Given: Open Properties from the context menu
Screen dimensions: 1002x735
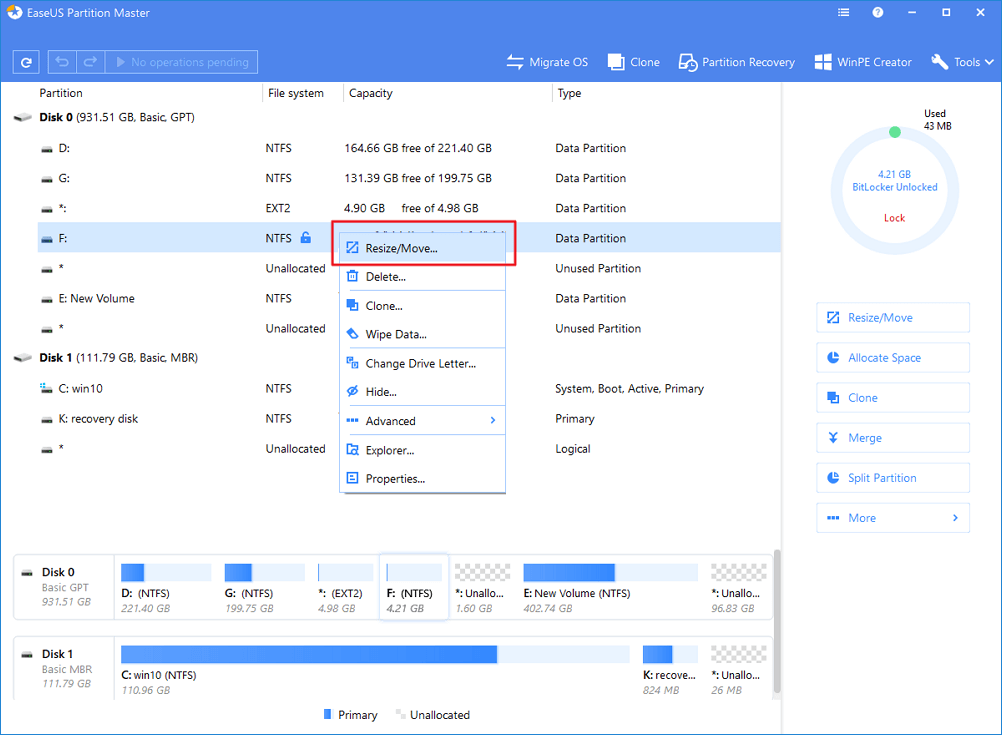Looking at the screenshot, I should [x=422, y=479].
